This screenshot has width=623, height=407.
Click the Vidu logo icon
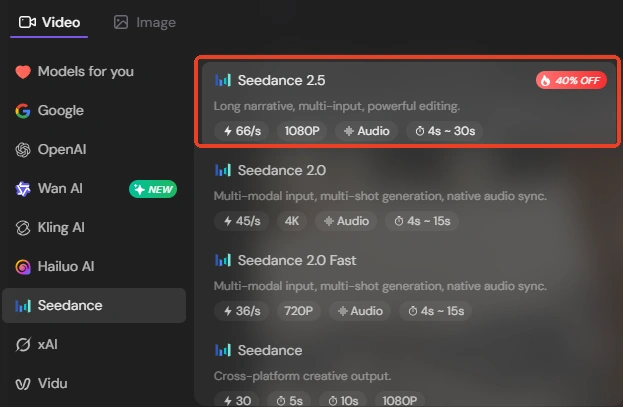23,384
